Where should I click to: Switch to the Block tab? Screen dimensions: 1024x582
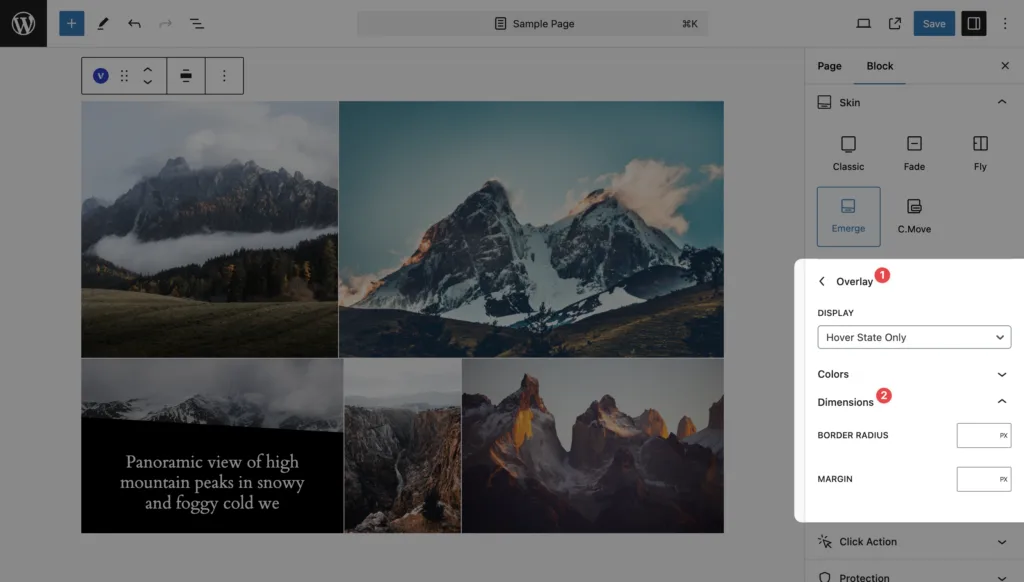(880, 66)
